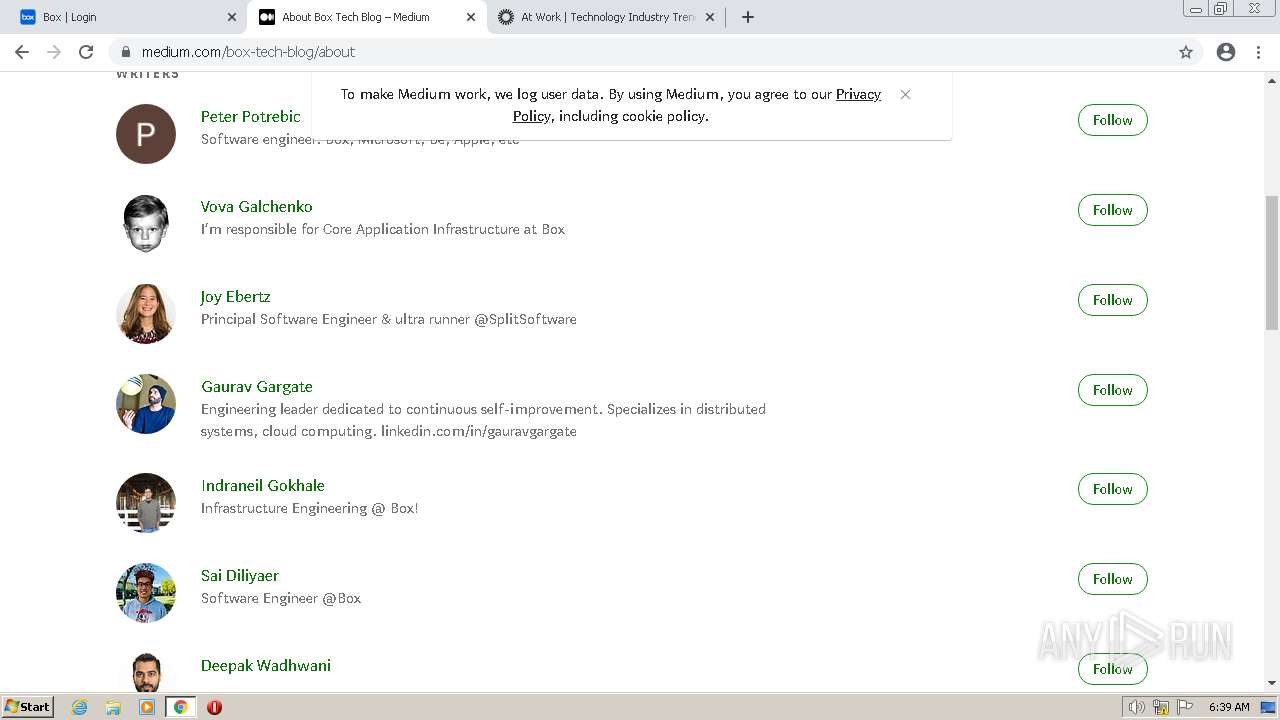1280x720 pixels.
Task: Click Joy Ebertz's avatar photo
Action: click(146, 314)
